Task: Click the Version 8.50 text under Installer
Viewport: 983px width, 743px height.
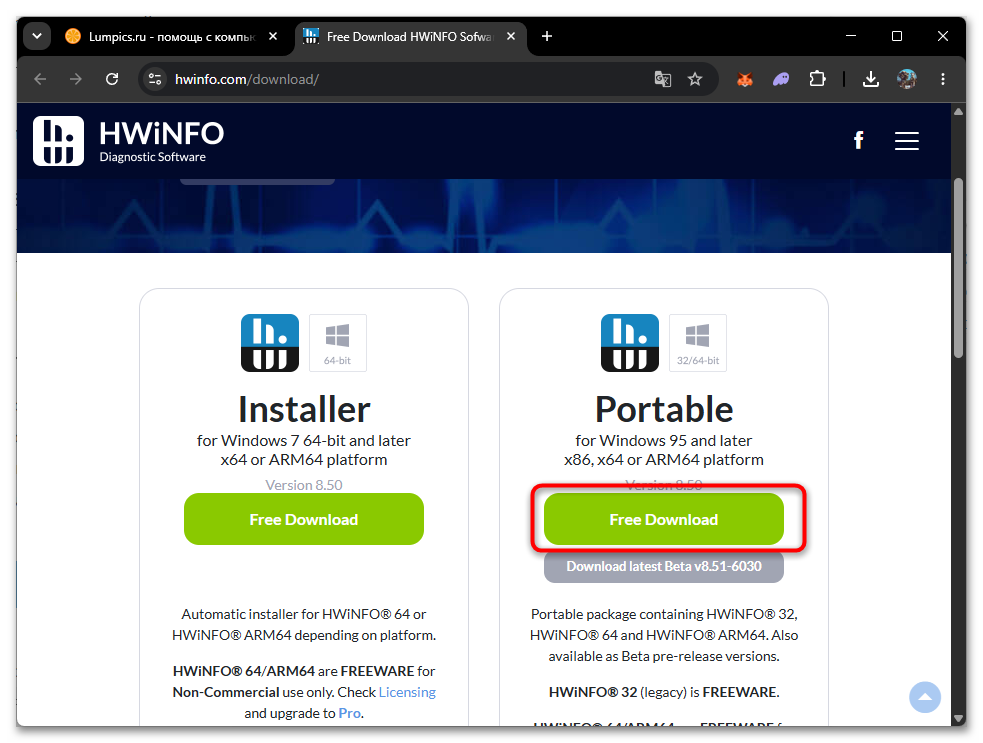Action: pyautogui.click(x=304, y=485)
